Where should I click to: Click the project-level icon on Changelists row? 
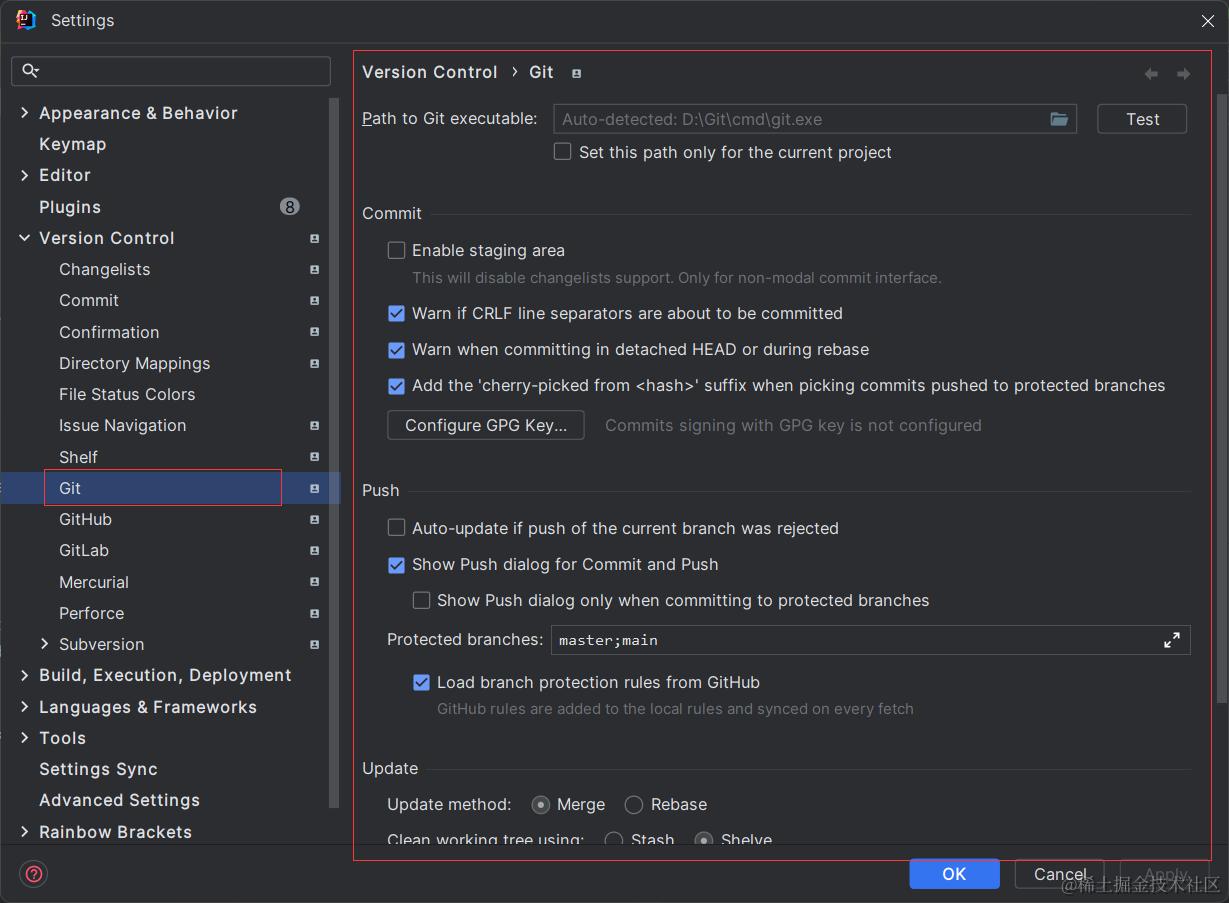point(314,269)
